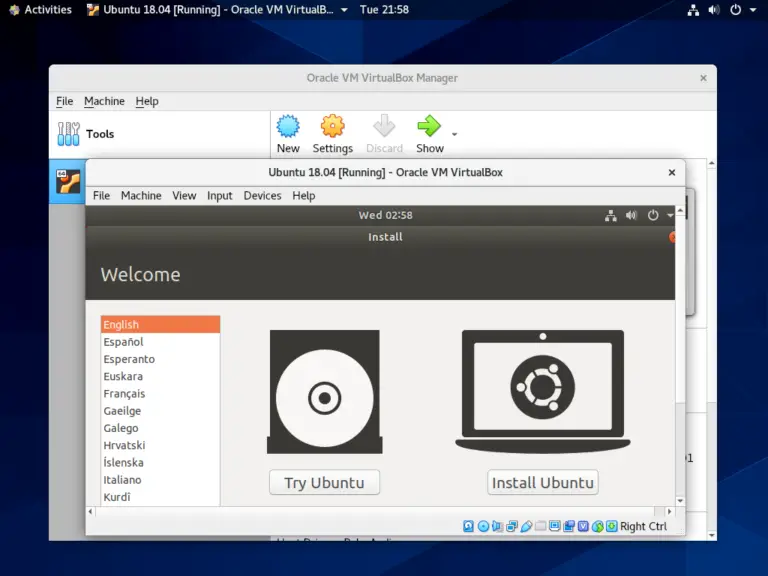
Task: Open File menu in Ubuntu VM window
Action: (101, 195)
